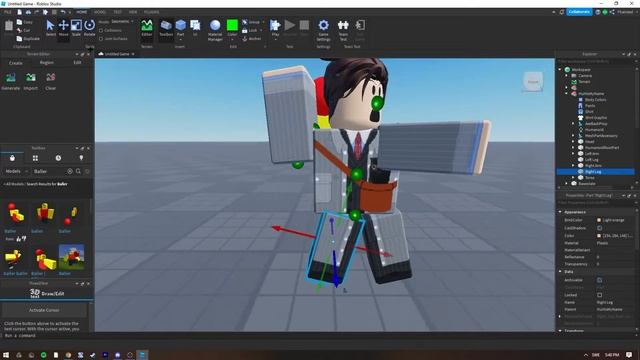Expand the Left Arm tree node

(x=573, y=153)
